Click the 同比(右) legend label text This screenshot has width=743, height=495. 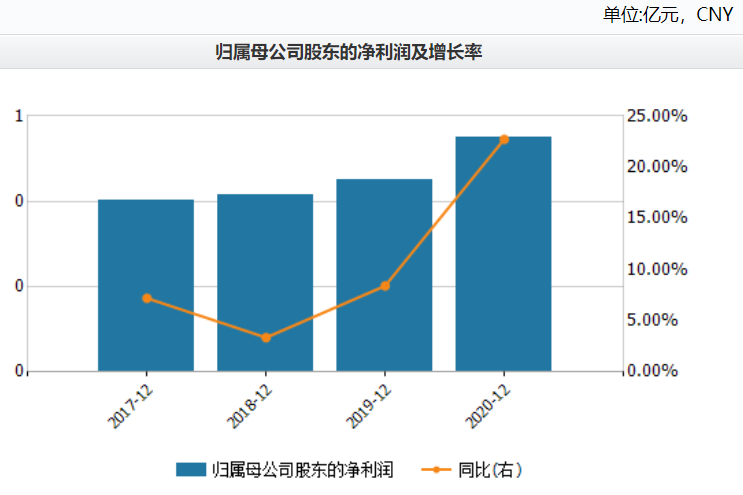[x=489, y=469]
